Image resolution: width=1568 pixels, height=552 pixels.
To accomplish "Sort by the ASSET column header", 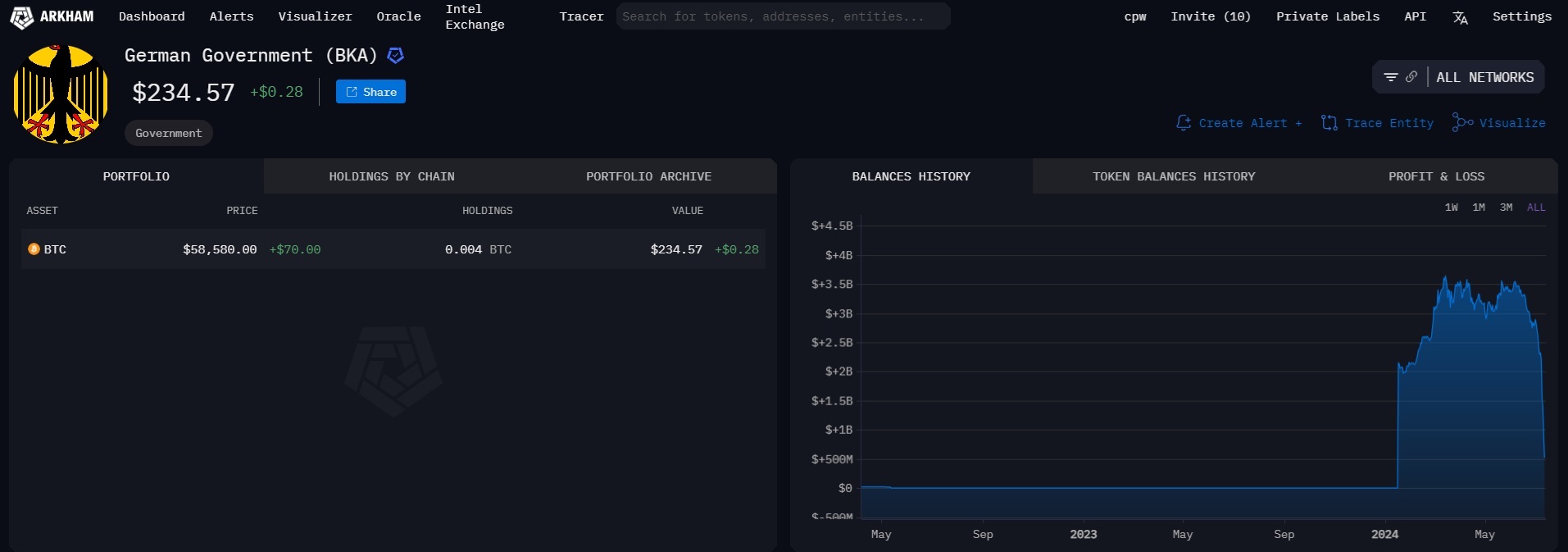I will [42, 211].
